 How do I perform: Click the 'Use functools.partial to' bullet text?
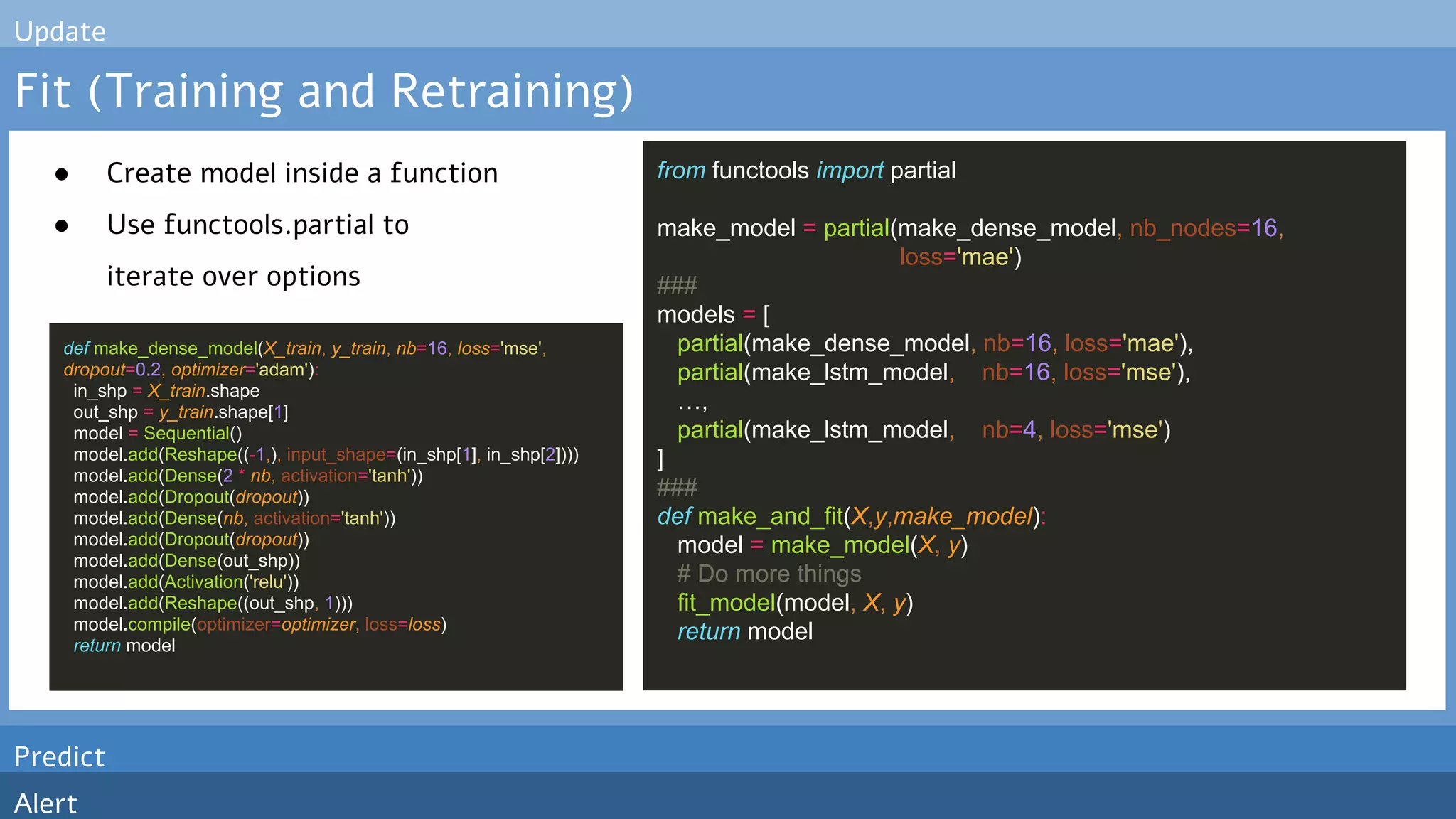tap(257, 225)
